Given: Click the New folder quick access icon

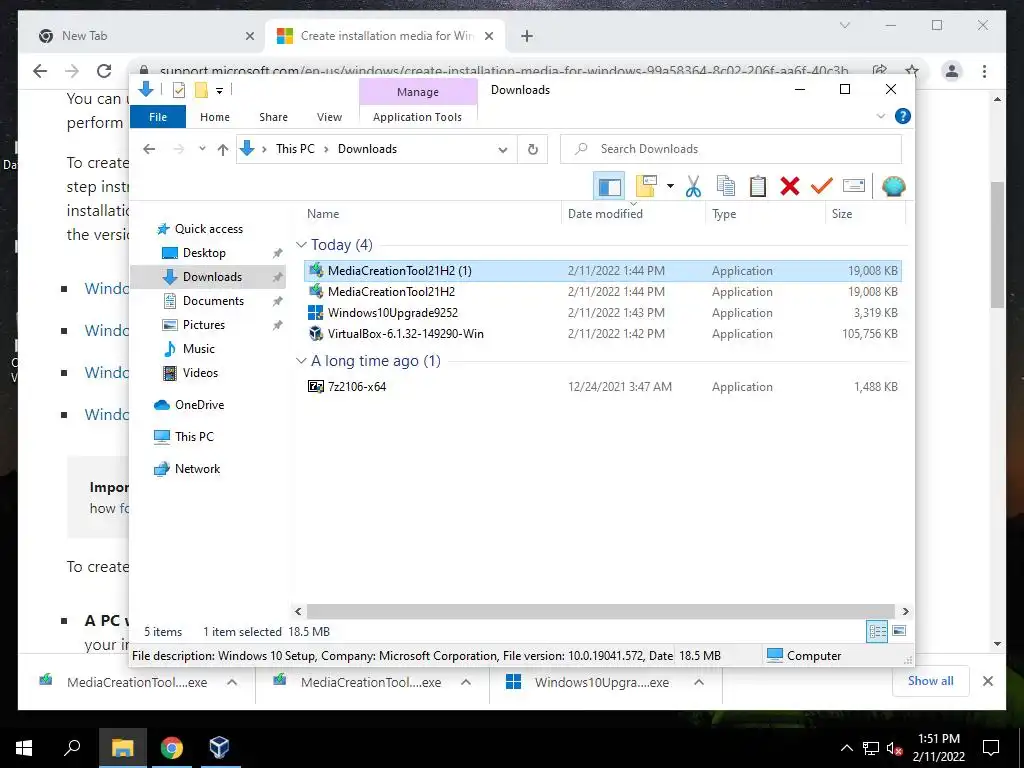Looking at the screenshot, I should [201, 90].
